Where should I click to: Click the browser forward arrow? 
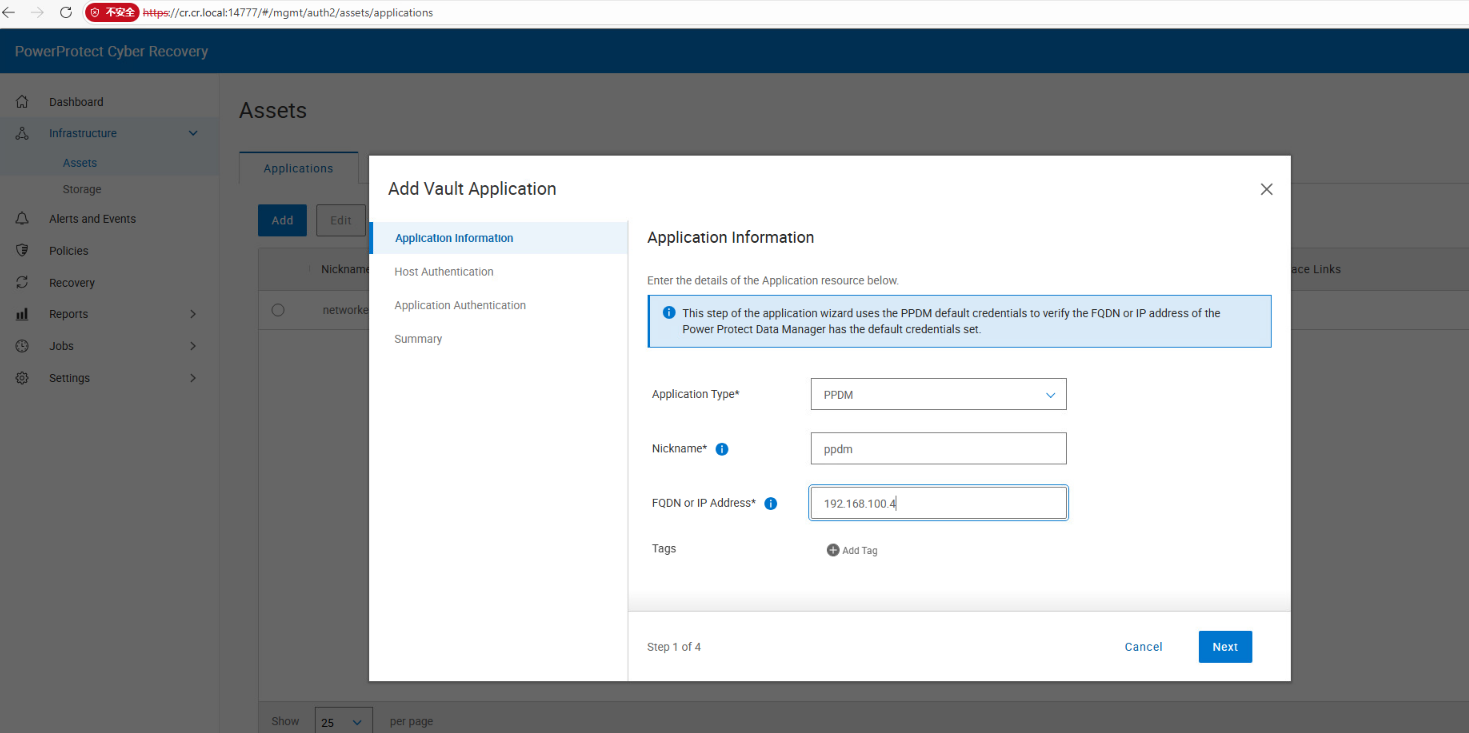38,13
